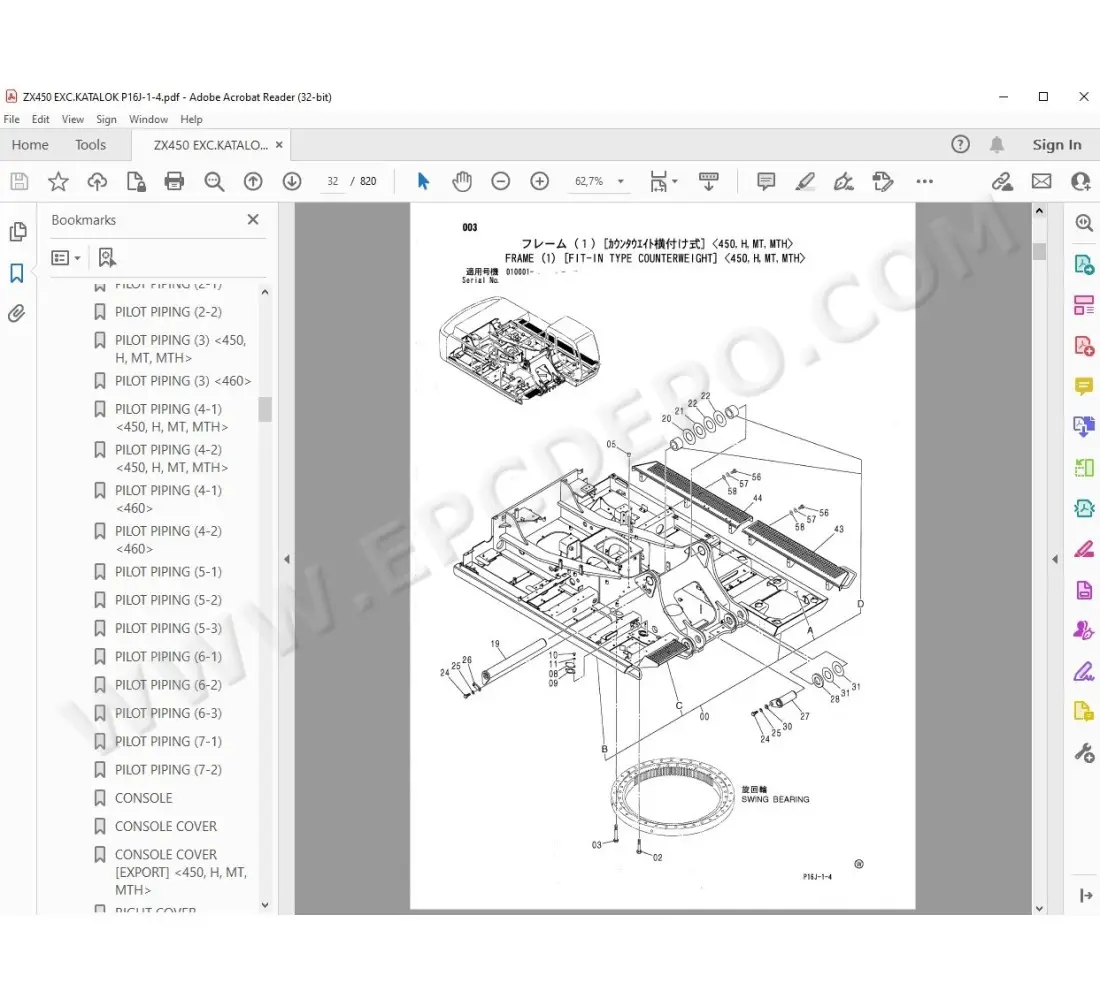Upload the file to the cloud
1100x1000 pixels.
[97, 182]
